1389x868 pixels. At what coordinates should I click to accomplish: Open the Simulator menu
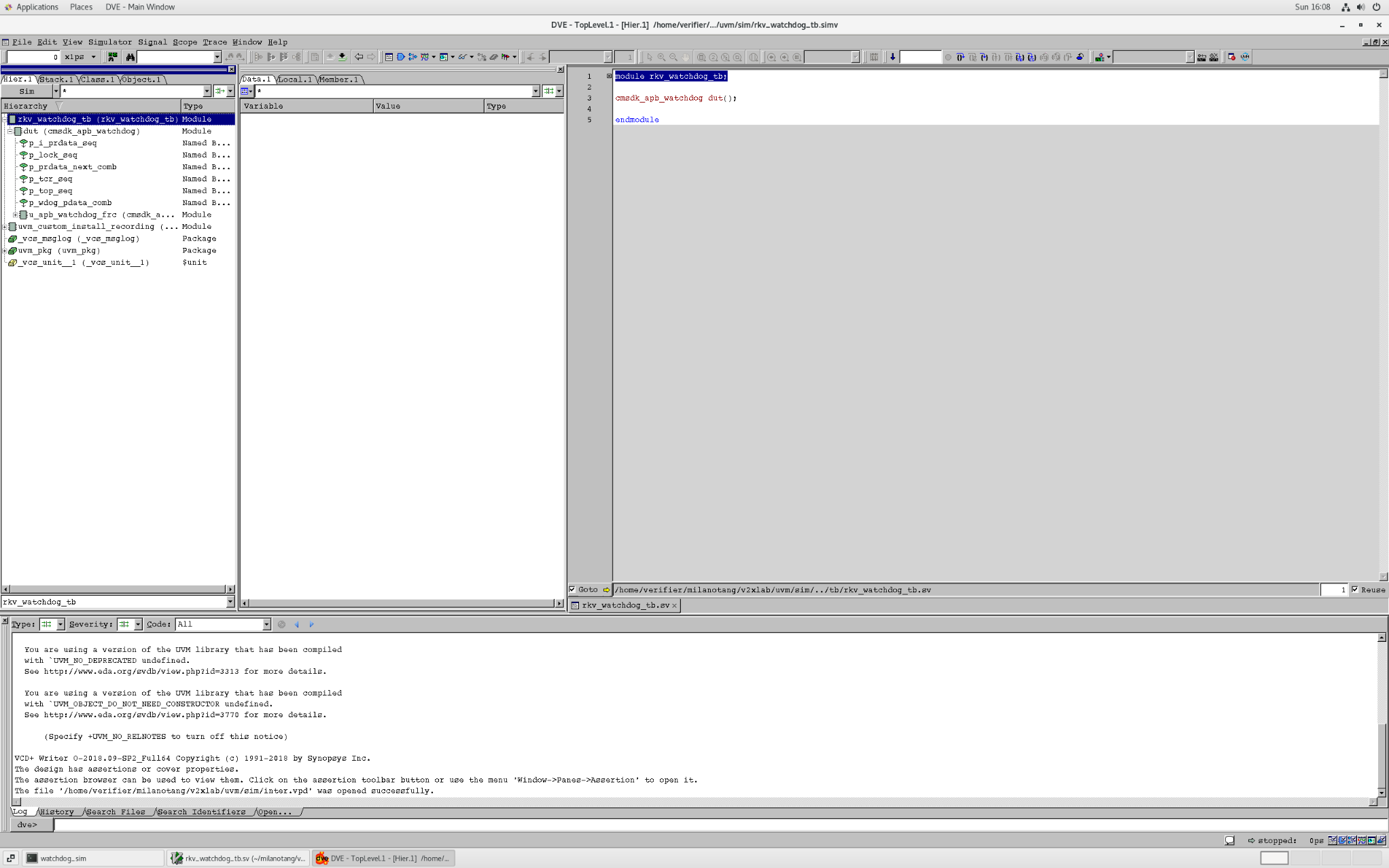pos(109,42)
